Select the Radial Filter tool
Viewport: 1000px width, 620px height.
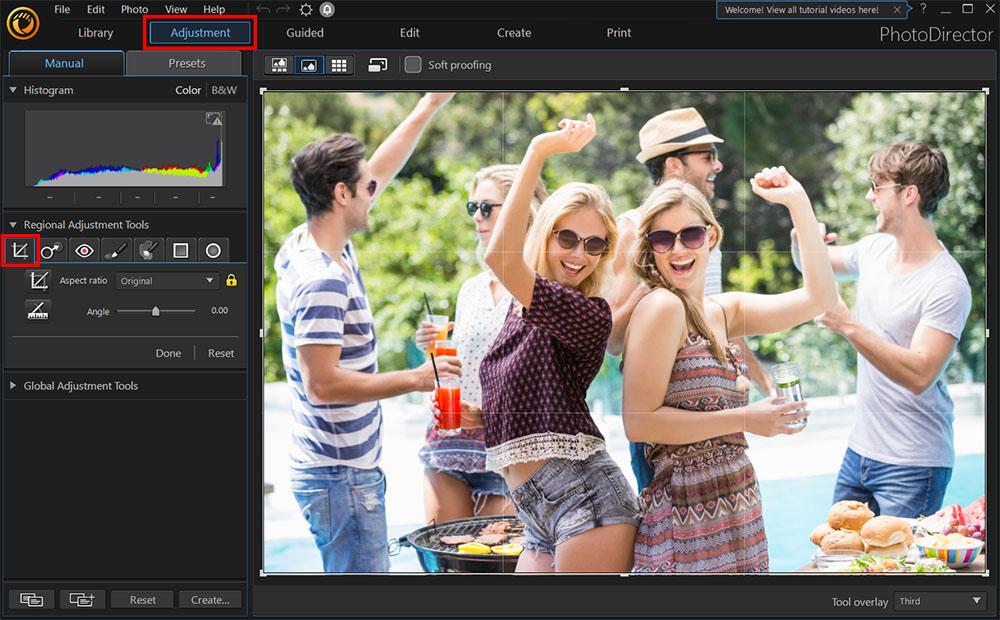213,250
